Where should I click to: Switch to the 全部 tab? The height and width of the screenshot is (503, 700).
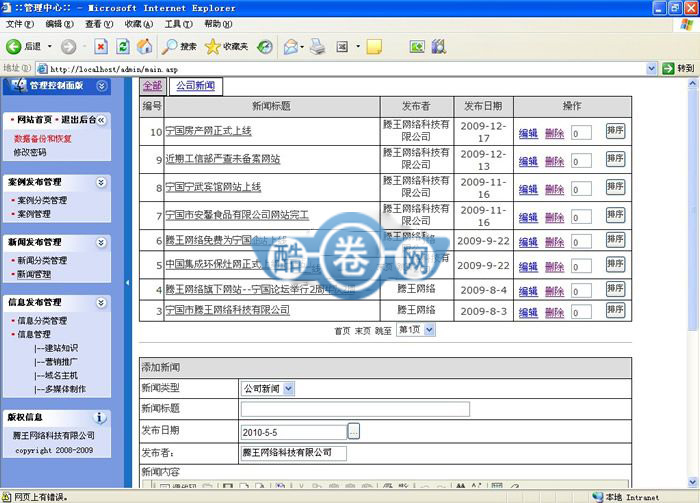click(152, 86)
